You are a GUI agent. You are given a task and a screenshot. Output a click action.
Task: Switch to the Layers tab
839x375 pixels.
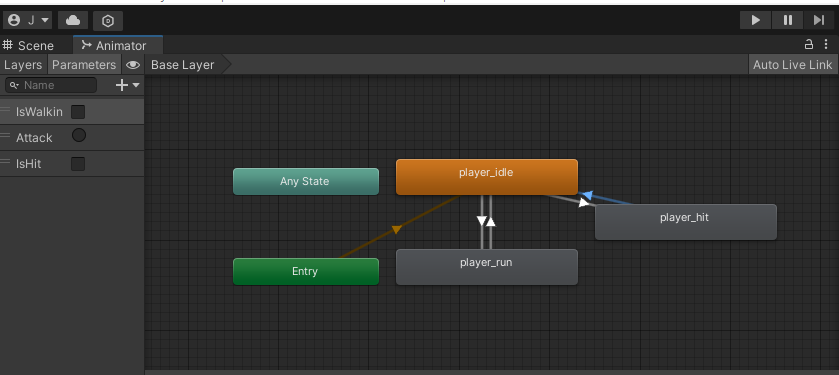(x=23, y=65)
